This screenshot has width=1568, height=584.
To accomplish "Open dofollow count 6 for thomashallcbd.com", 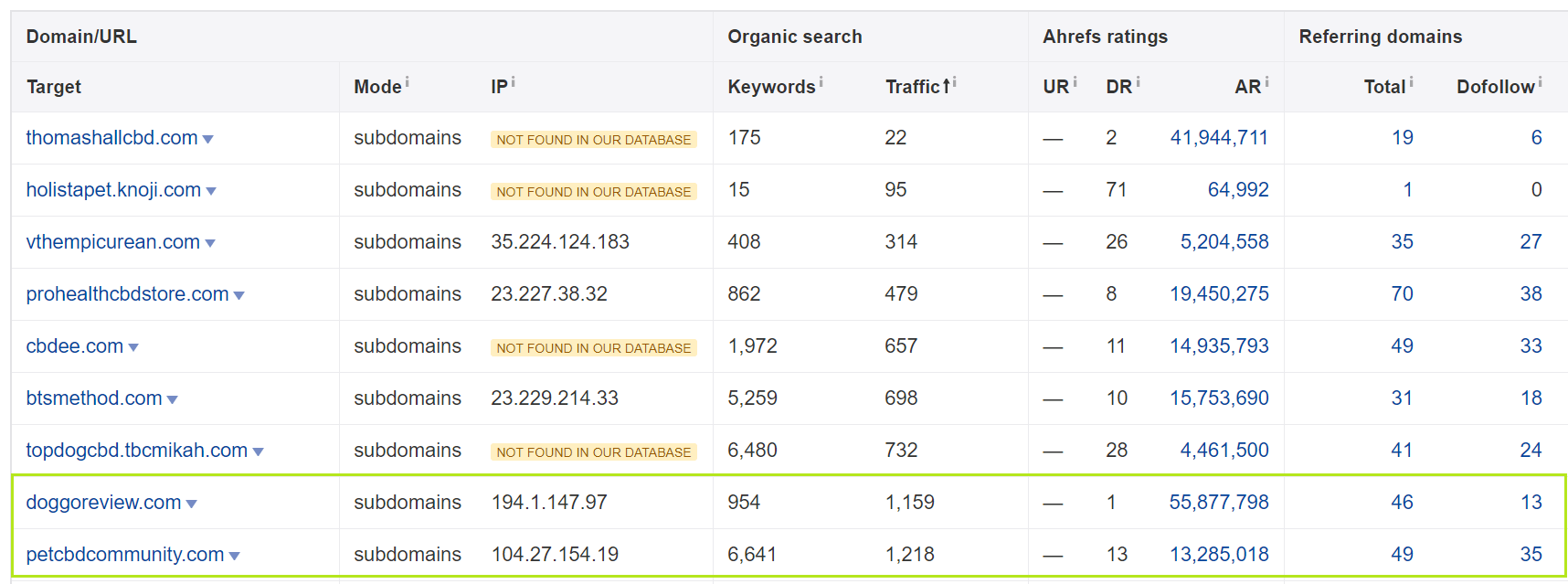I will point(1537,138).
